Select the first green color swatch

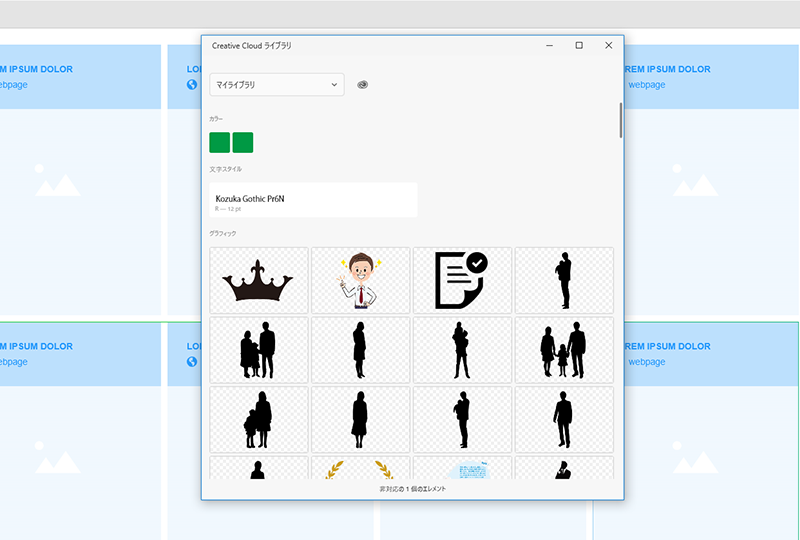click(220, 142)
